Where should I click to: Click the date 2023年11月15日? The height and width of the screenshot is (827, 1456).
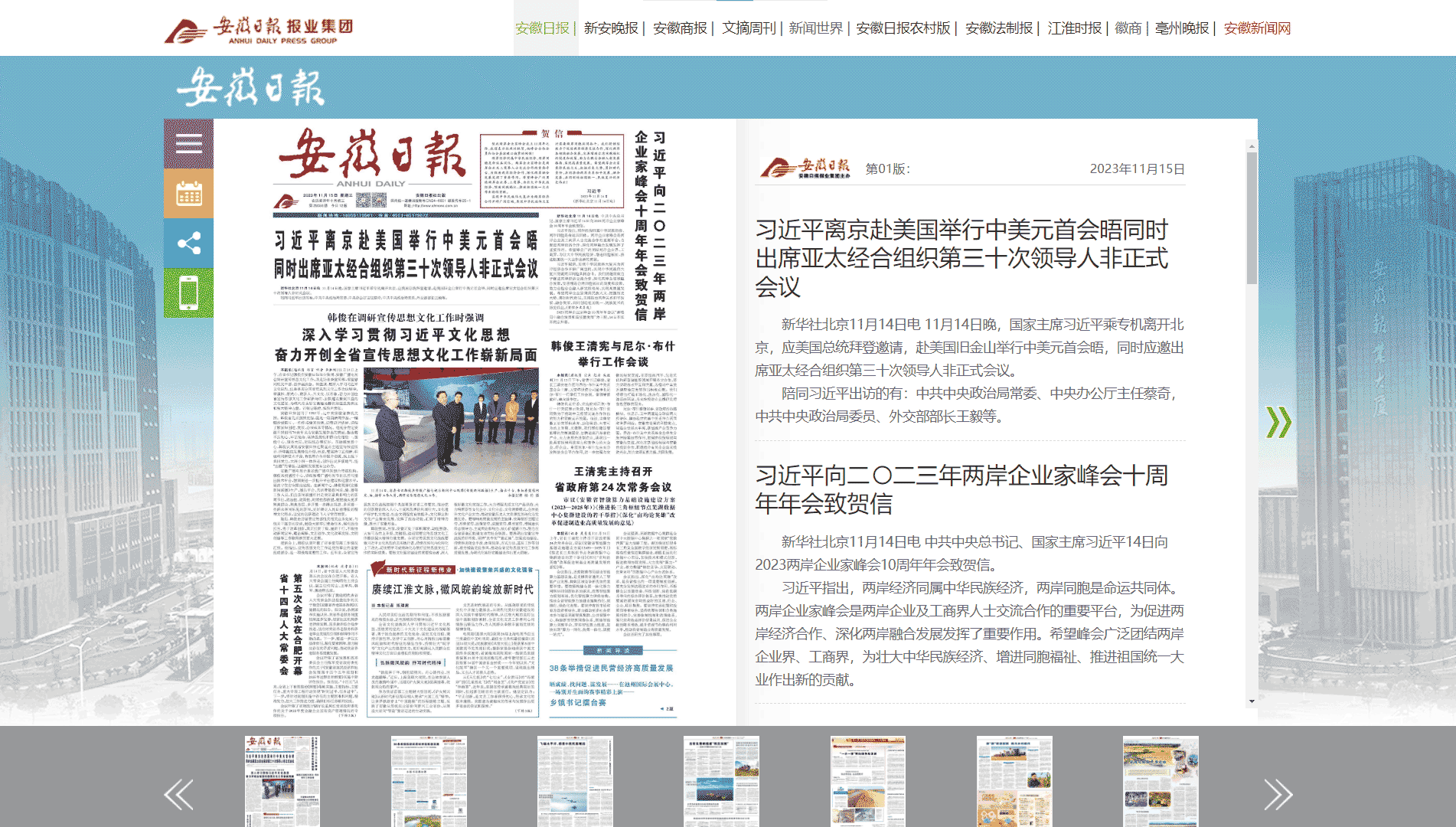(1137, 168)
